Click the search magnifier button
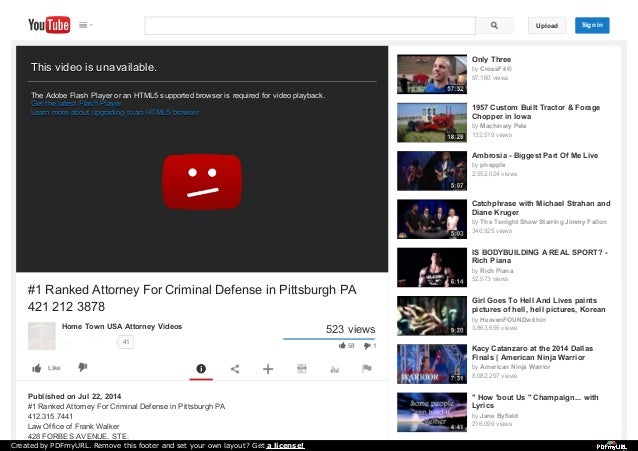This screenshot has height=451, width=638. (x=494, y=25)
